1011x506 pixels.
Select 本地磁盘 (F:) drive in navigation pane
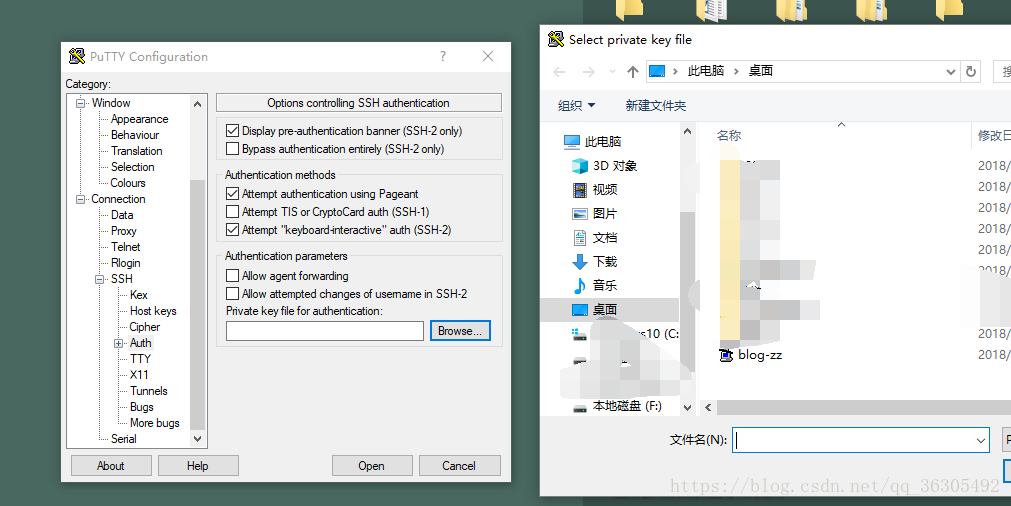point(617,406)
